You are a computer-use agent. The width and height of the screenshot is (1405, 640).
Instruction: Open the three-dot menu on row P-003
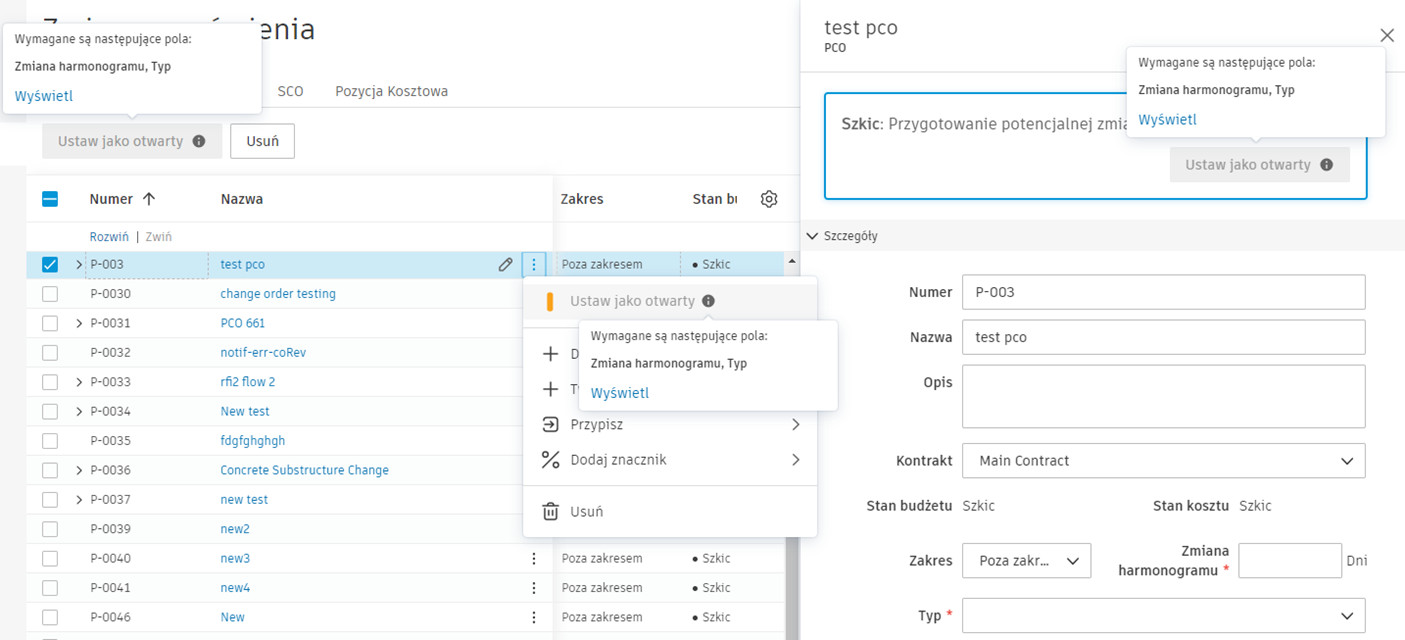(534, 265)
